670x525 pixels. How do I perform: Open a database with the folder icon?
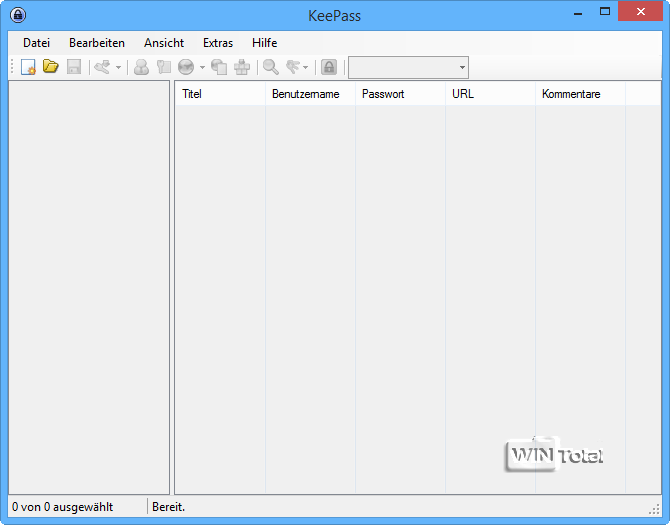pos(51,67)
